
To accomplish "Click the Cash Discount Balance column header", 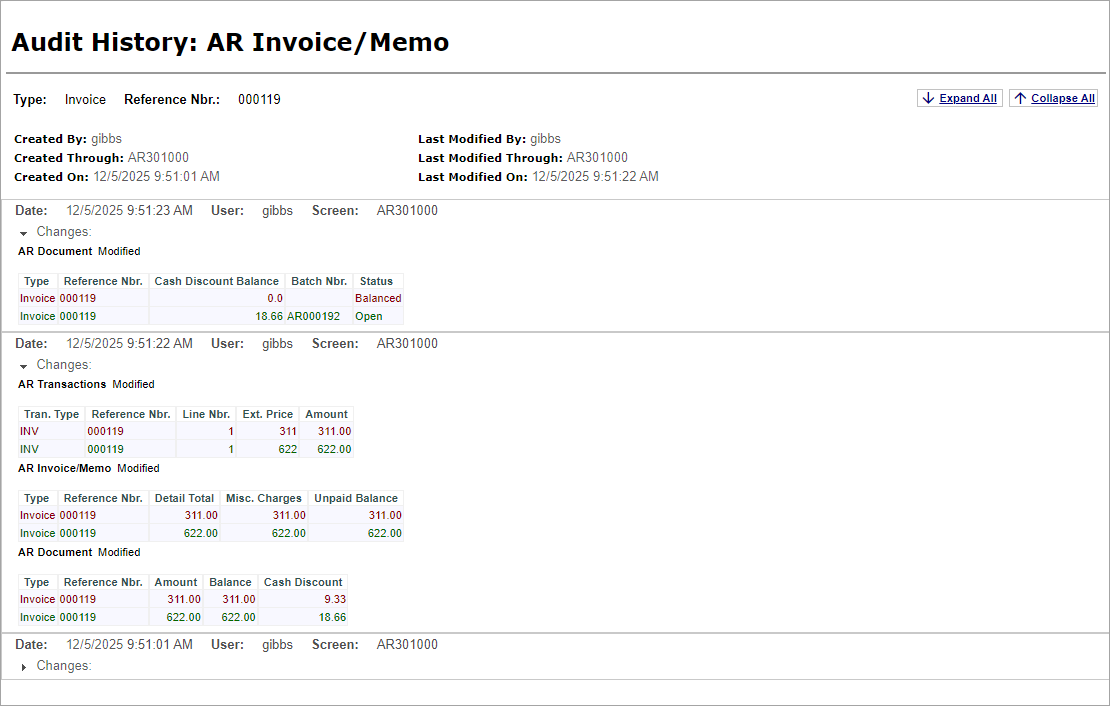I will [216, 282].
